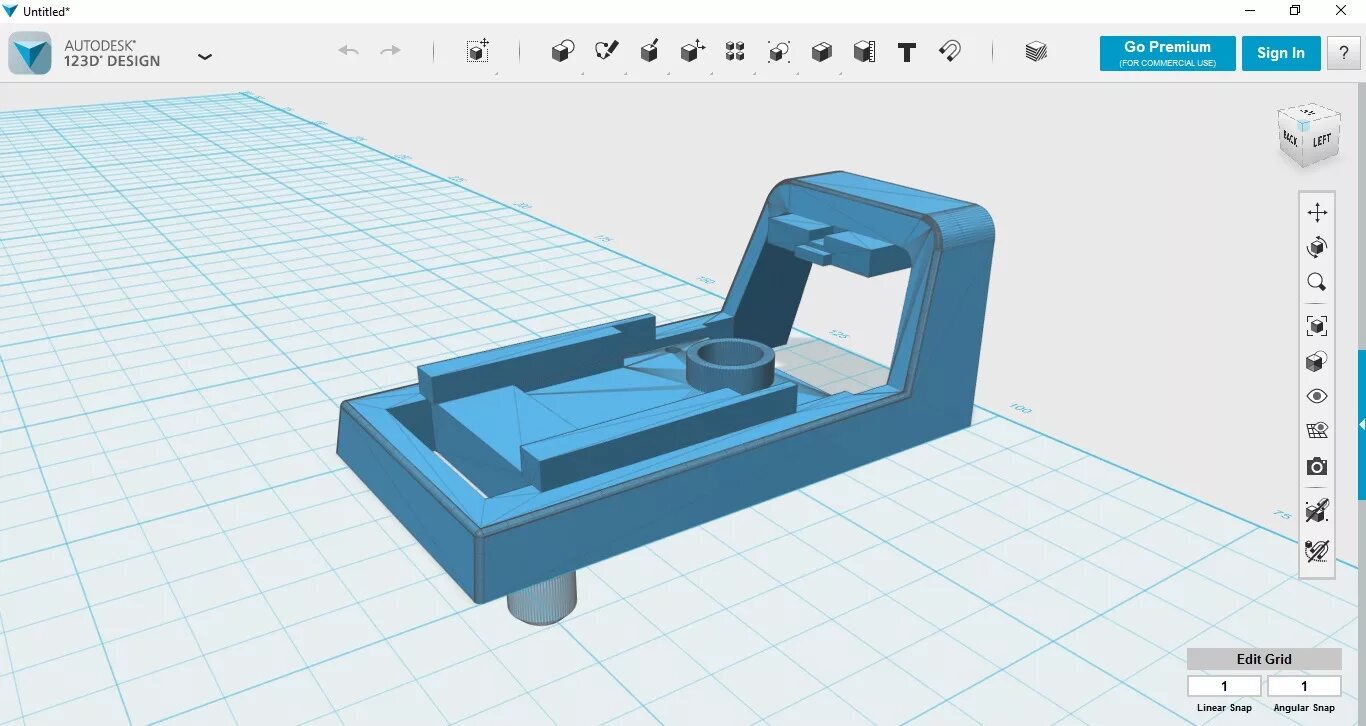The height and width of the screenshot is (726, 1366).
Task: Toggle show/hide solids eye icon
Action: click(1317, 396)
